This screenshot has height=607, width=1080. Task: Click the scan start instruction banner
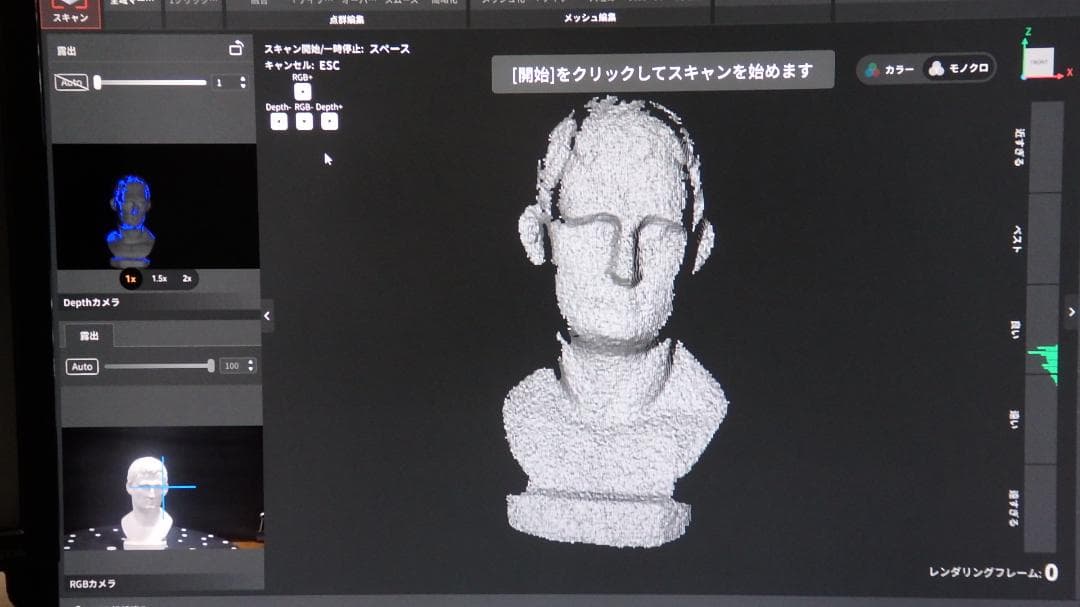[664, 68]
